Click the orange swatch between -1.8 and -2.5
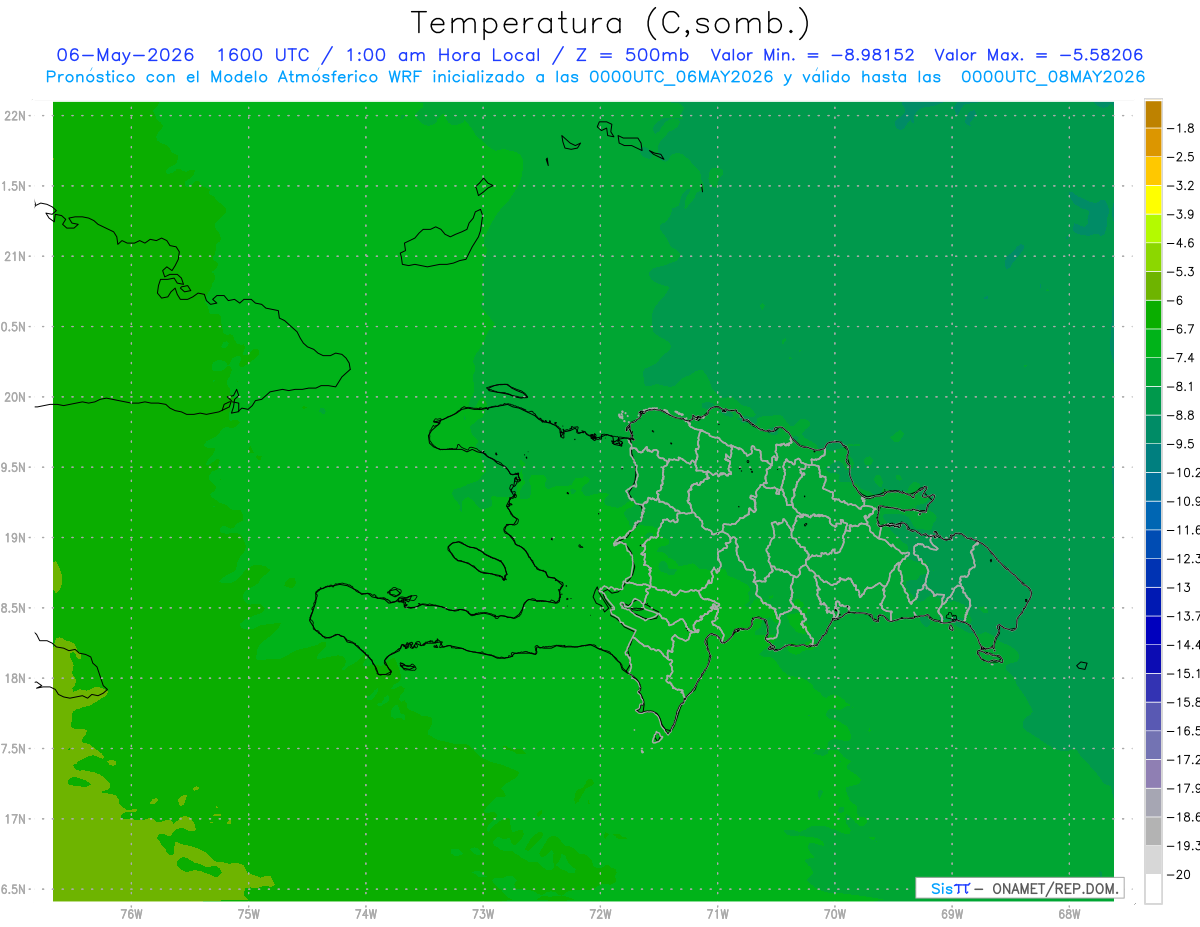Viewport: 1200px width, 927px height. coord(1153,143)
